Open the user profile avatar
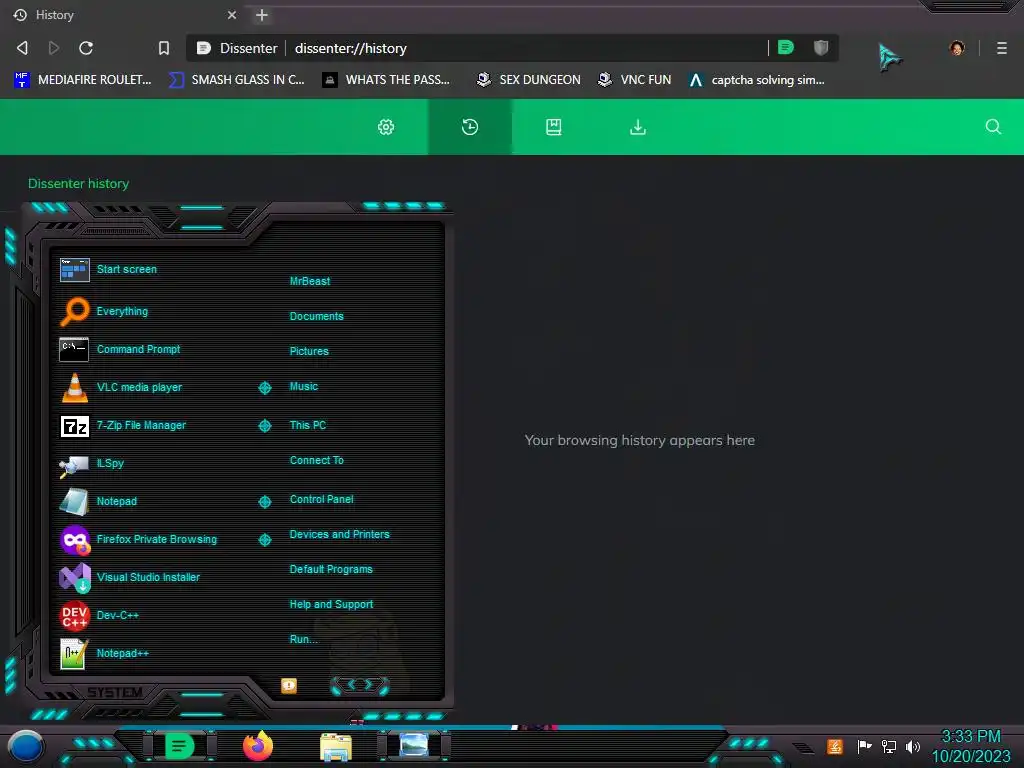The image size is (1024, 768). (957, 48)
